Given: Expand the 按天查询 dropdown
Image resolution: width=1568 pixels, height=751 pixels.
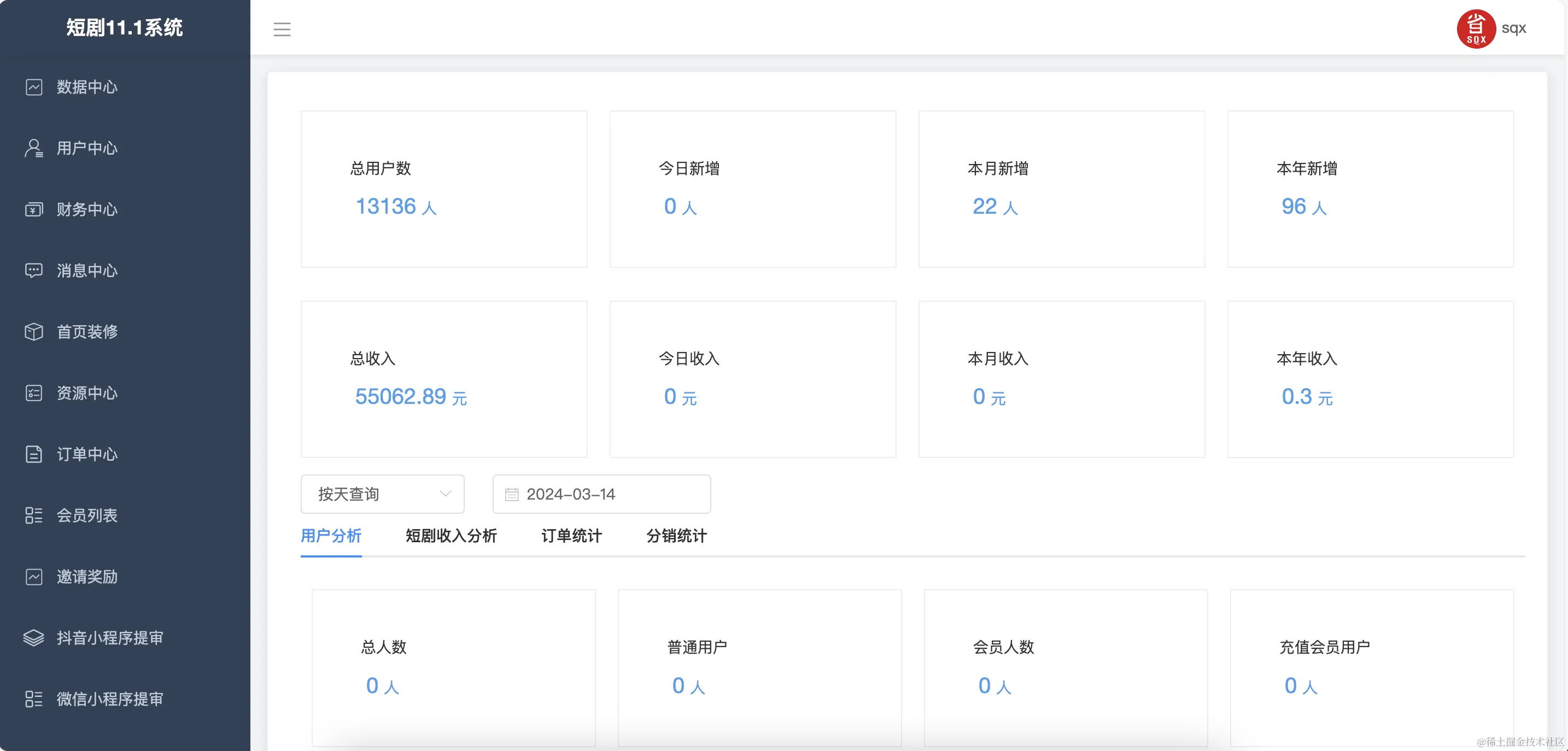Looking at the screenshot, I should point(382,494).
